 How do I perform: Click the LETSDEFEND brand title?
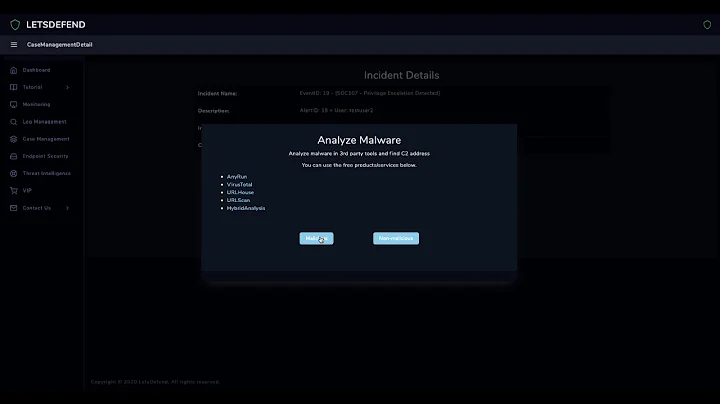click(x=56, y=25)
